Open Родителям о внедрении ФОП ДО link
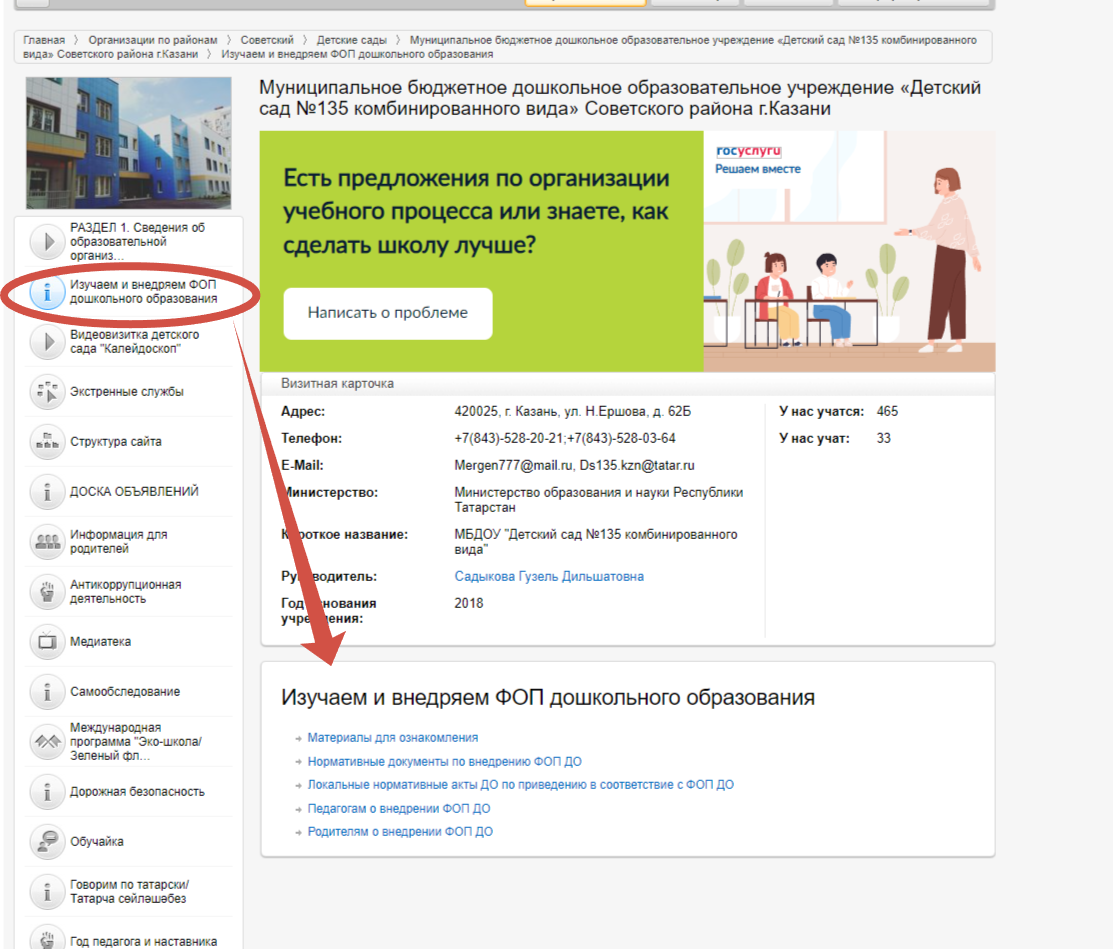This screenshot has height=949, width=1113. (400, 832)
